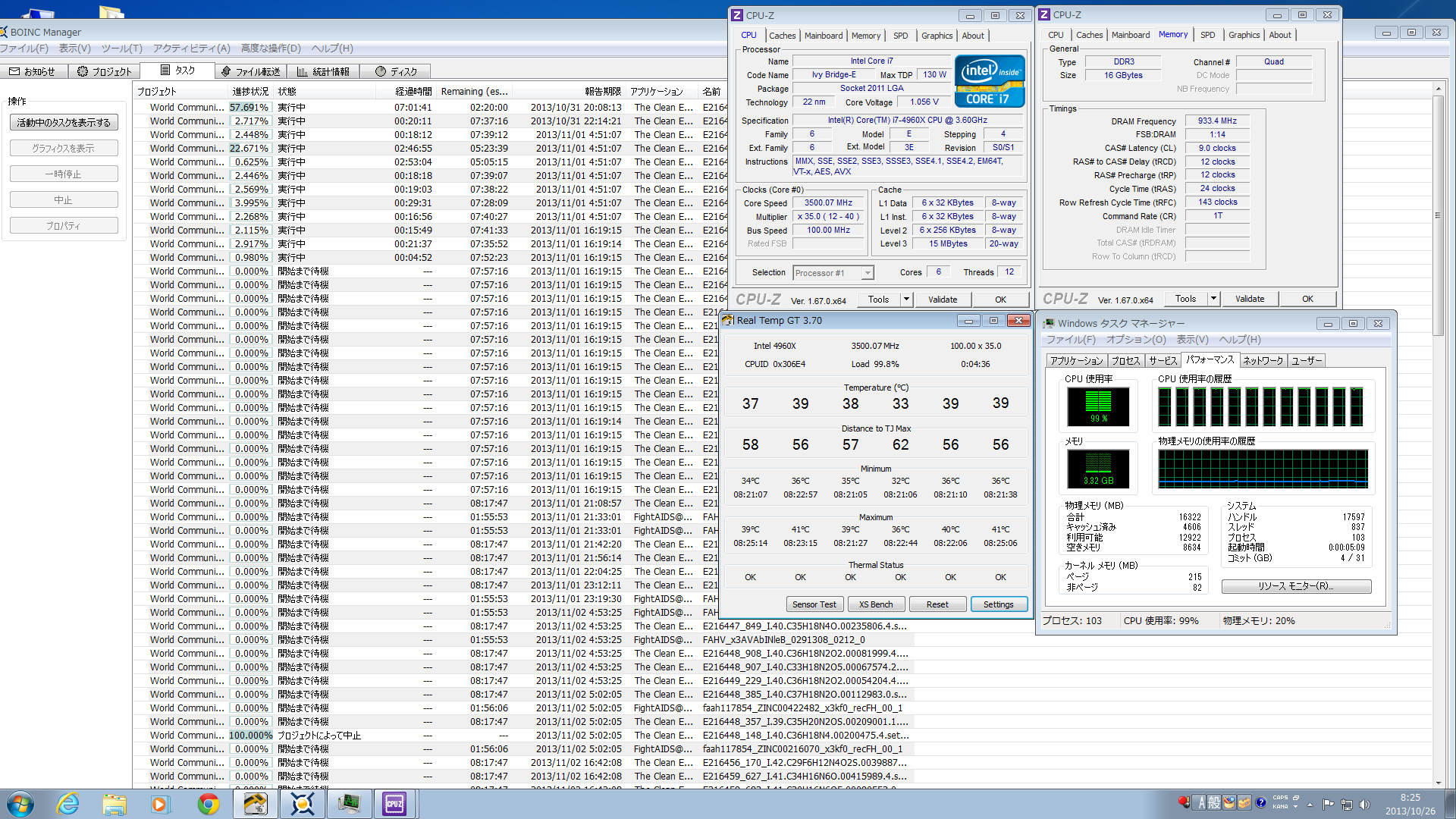
Task: Open the Processor #1 selection dropdown
Action: [868, 273]
